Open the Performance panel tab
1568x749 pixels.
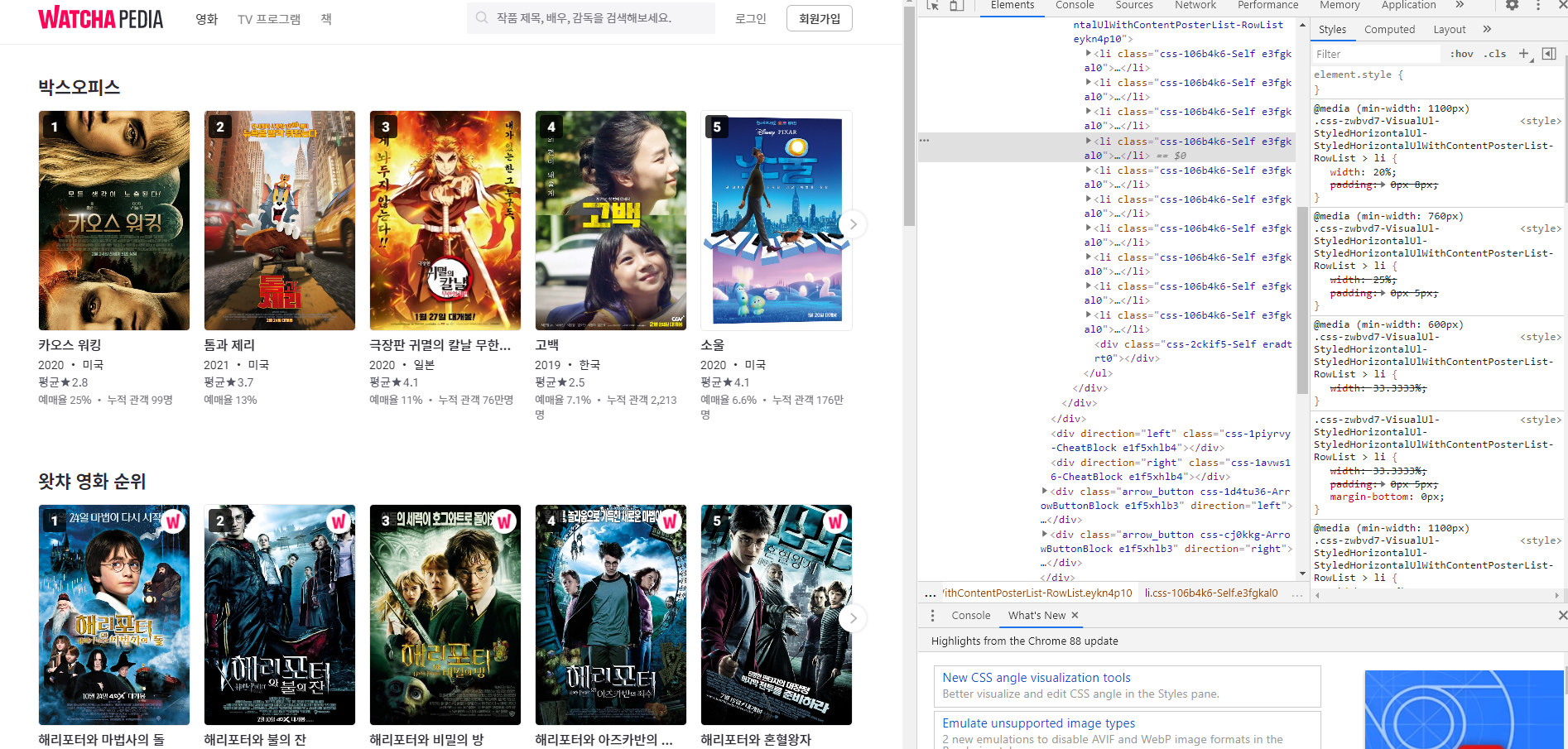tap(1267, 5)
